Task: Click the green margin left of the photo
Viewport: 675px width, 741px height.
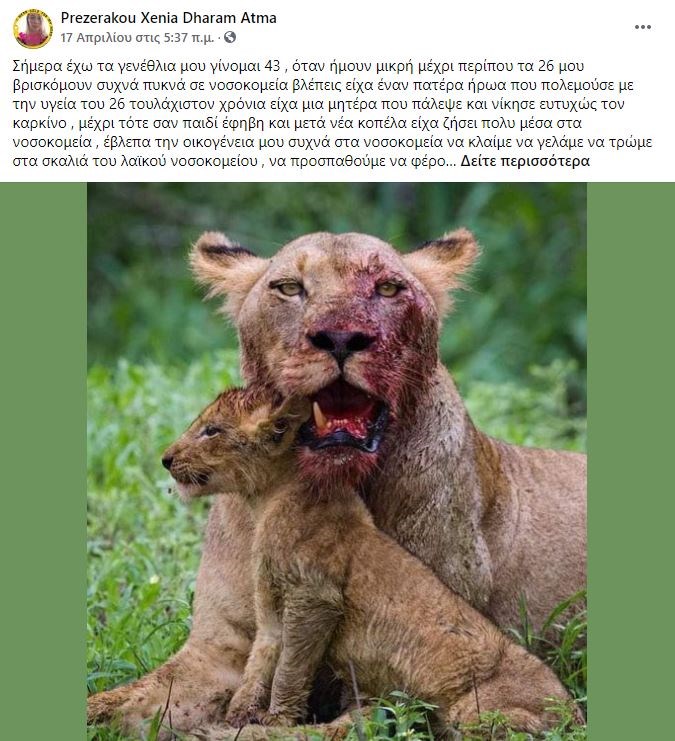Action: (x=43, y=461)
